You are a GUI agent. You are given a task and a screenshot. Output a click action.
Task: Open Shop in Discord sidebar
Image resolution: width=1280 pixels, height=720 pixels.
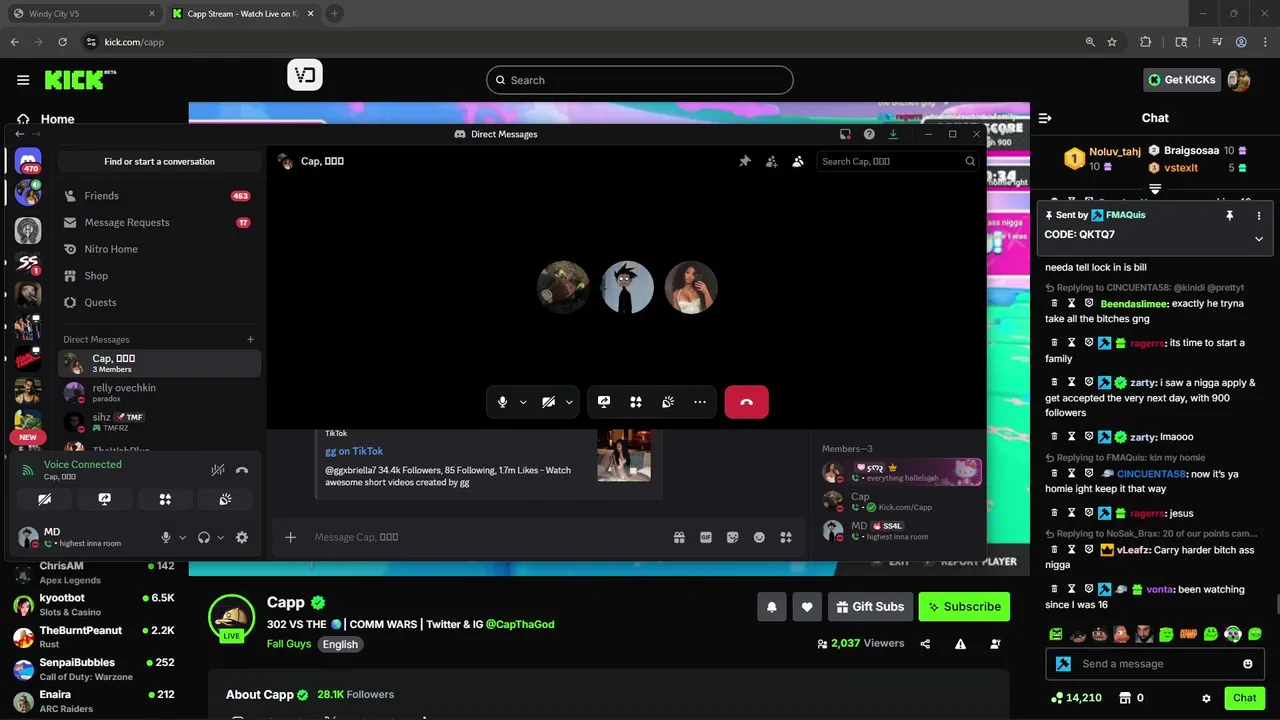(x=159, y=276)
